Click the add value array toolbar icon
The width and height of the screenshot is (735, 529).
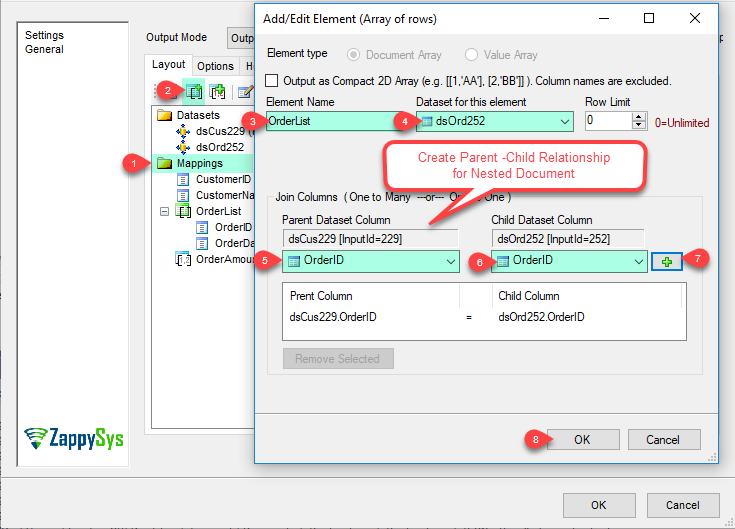217,91
